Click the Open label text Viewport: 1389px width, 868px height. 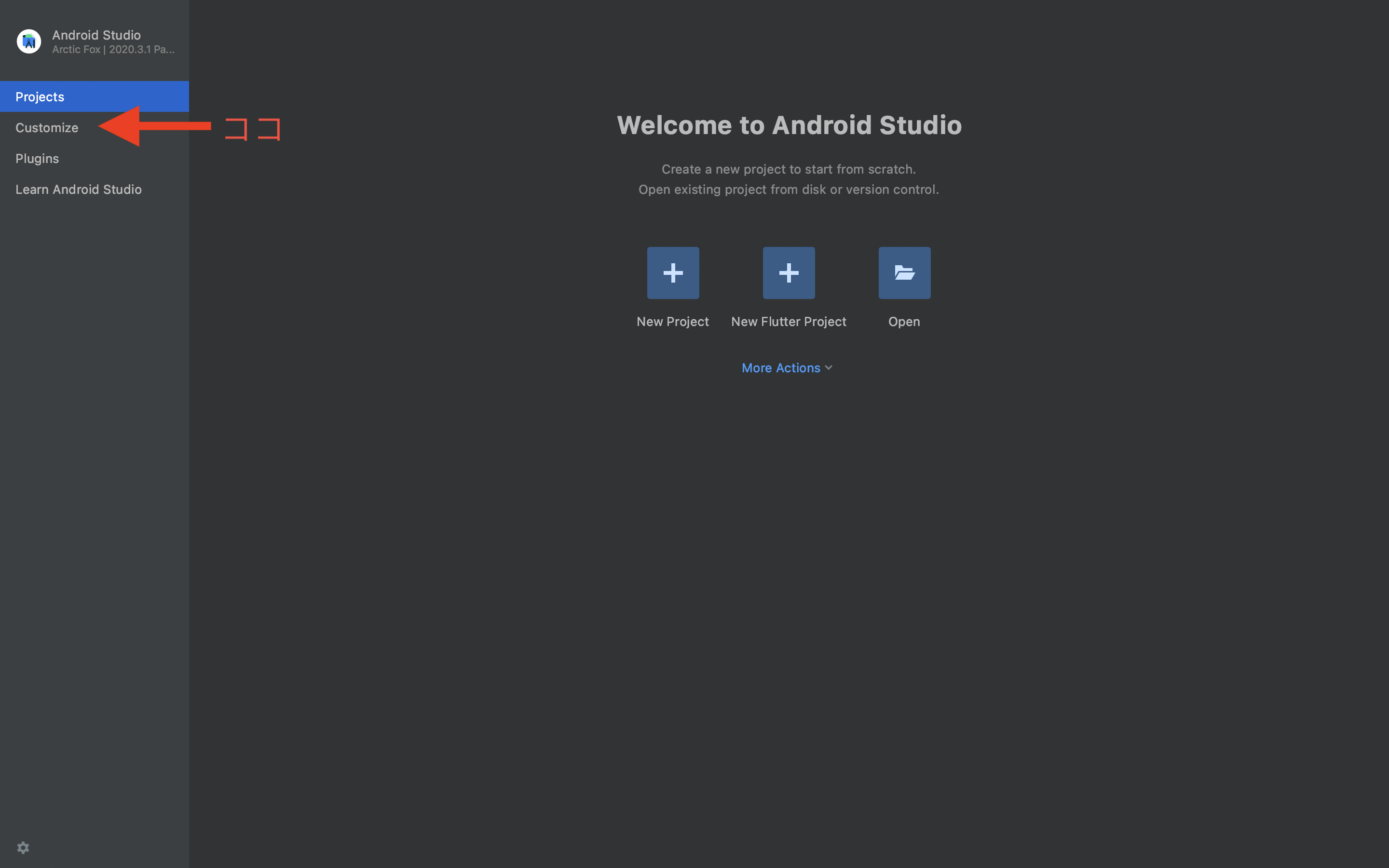[x=904, y=322]
